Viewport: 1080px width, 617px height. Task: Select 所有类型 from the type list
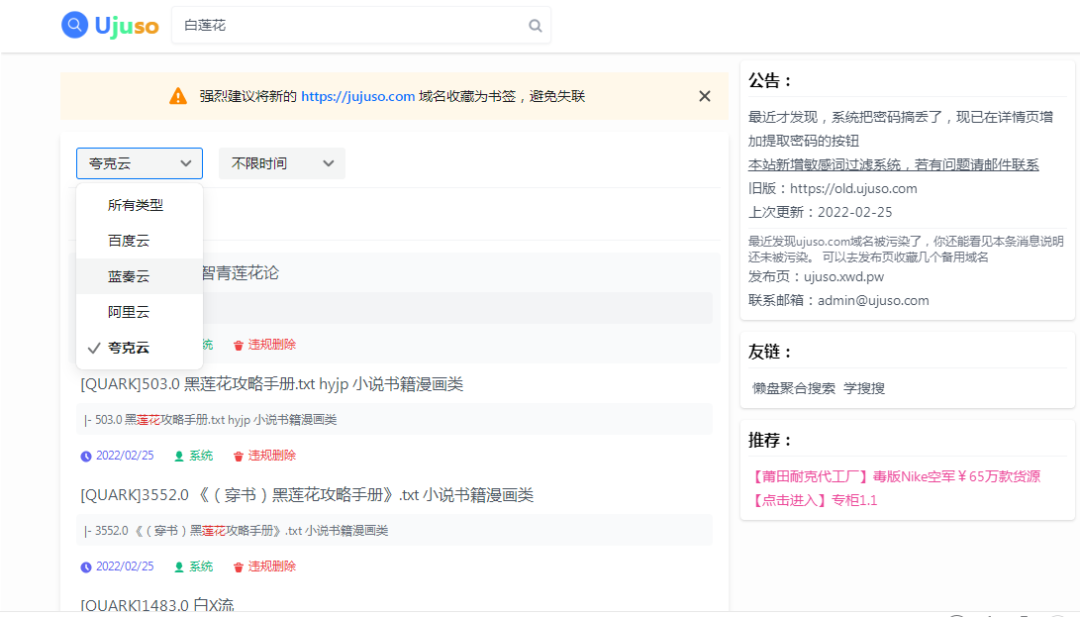(x=136, y=205)
